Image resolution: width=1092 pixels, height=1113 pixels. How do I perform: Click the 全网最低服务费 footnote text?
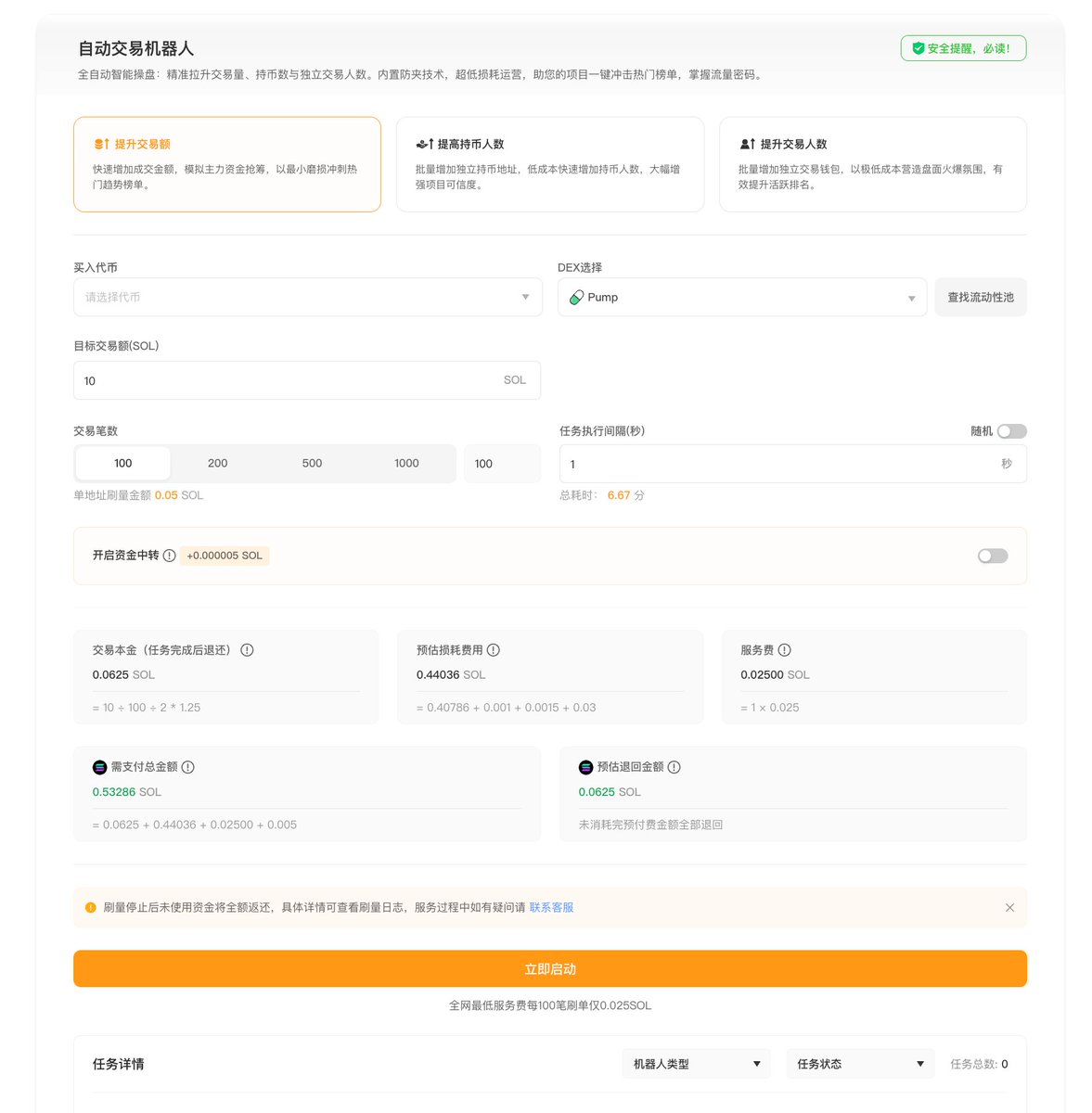[x=550, y=1005]
